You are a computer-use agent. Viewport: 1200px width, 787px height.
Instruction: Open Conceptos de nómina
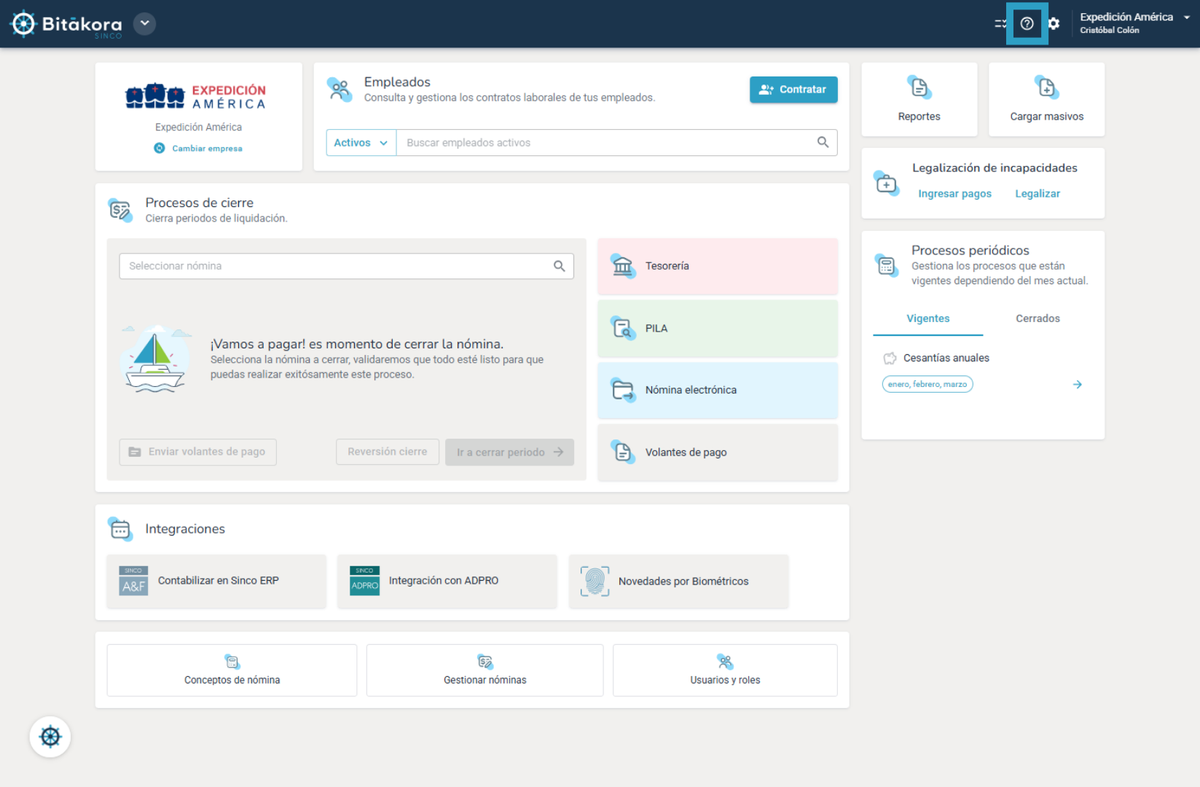tap(232, 670)
